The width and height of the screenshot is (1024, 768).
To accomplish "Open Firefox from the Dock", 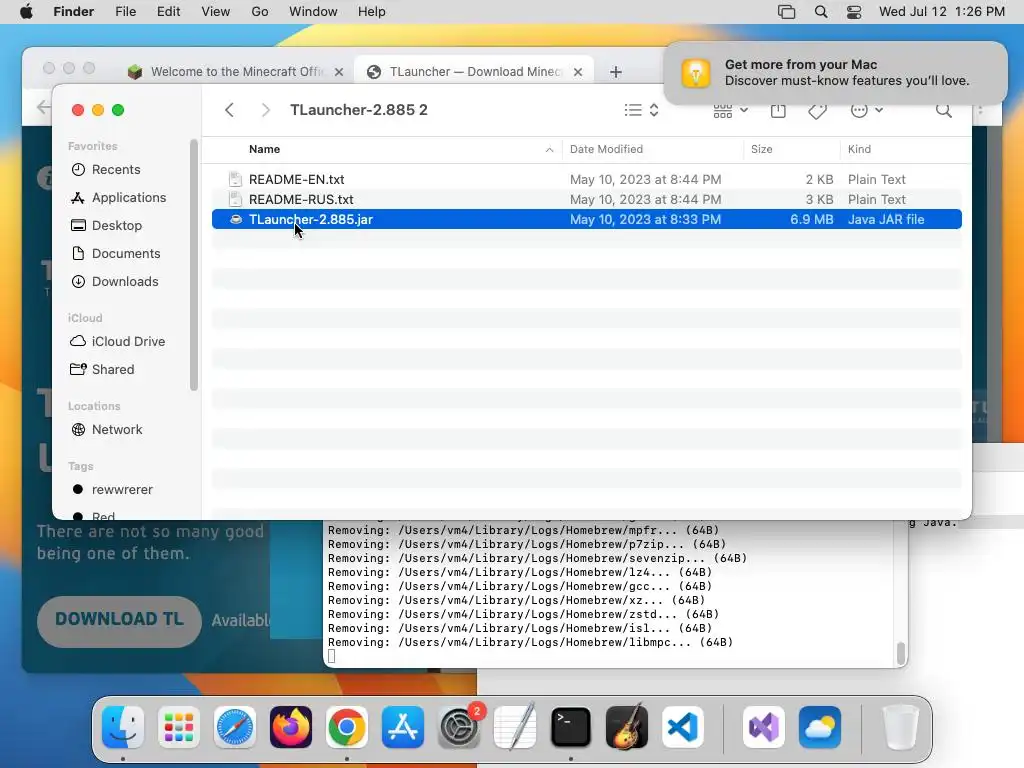I will [291, 727].
